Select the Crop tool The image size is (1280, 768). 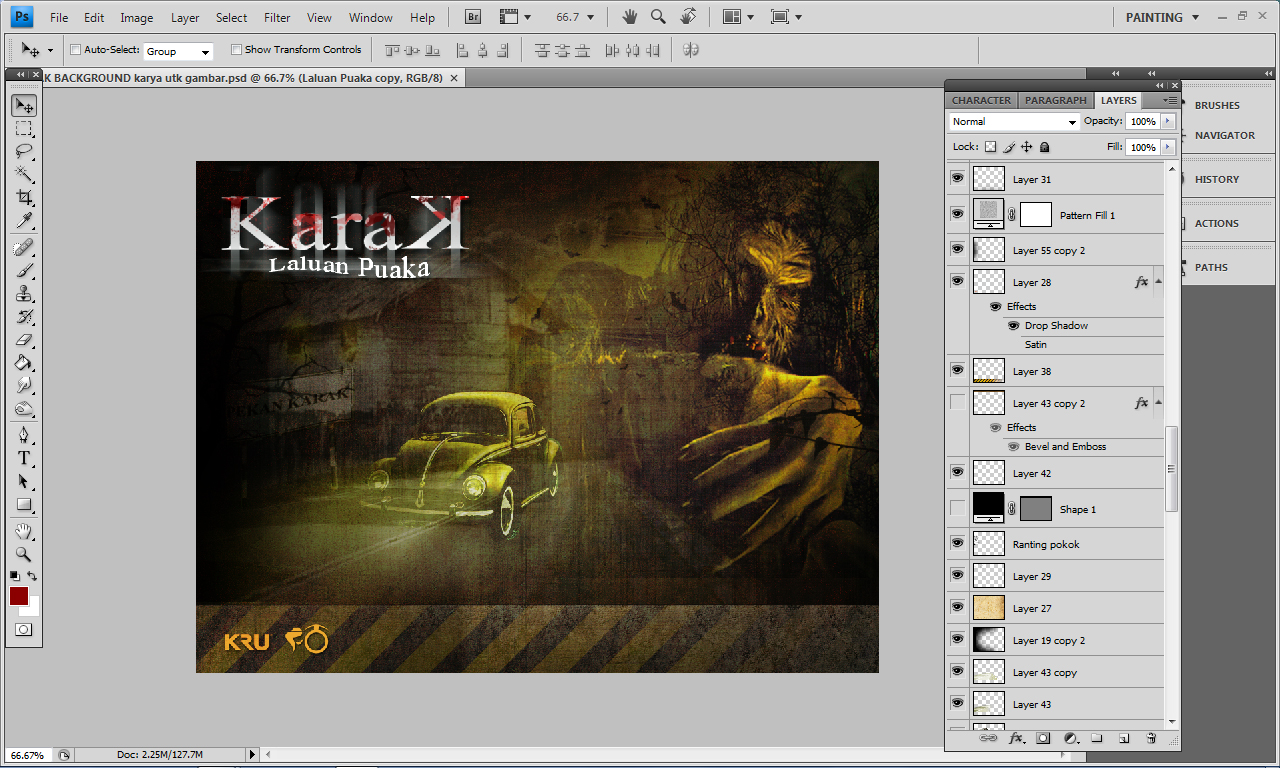23,197
